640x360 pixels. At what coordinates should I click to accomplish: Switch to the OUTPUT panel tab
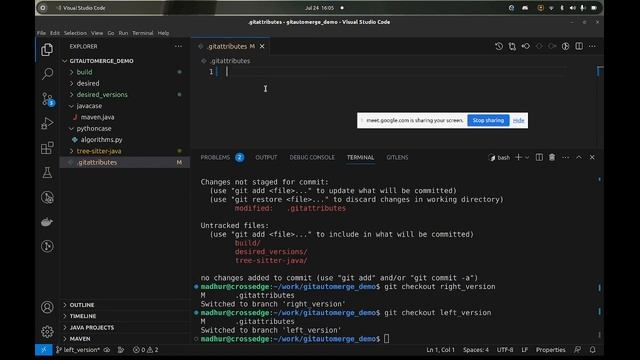pos(266,158)
